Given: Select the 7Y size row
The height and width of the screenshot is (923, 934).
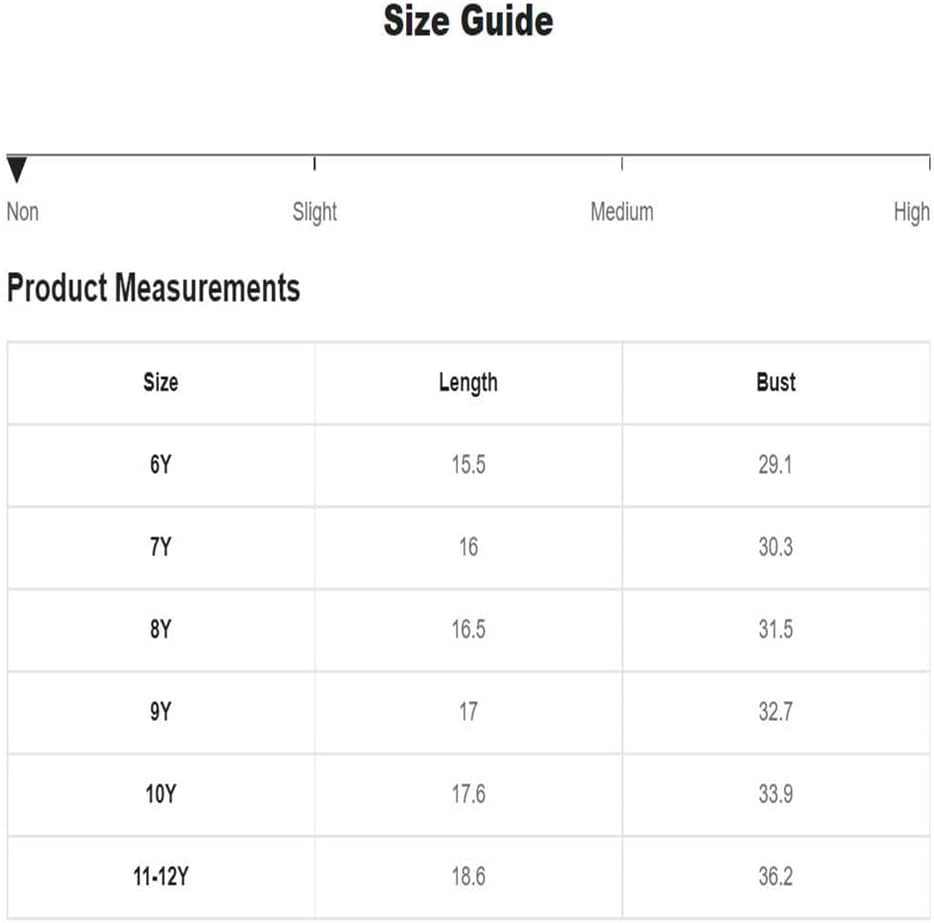Looking at the screenshot, I should 161,547.
